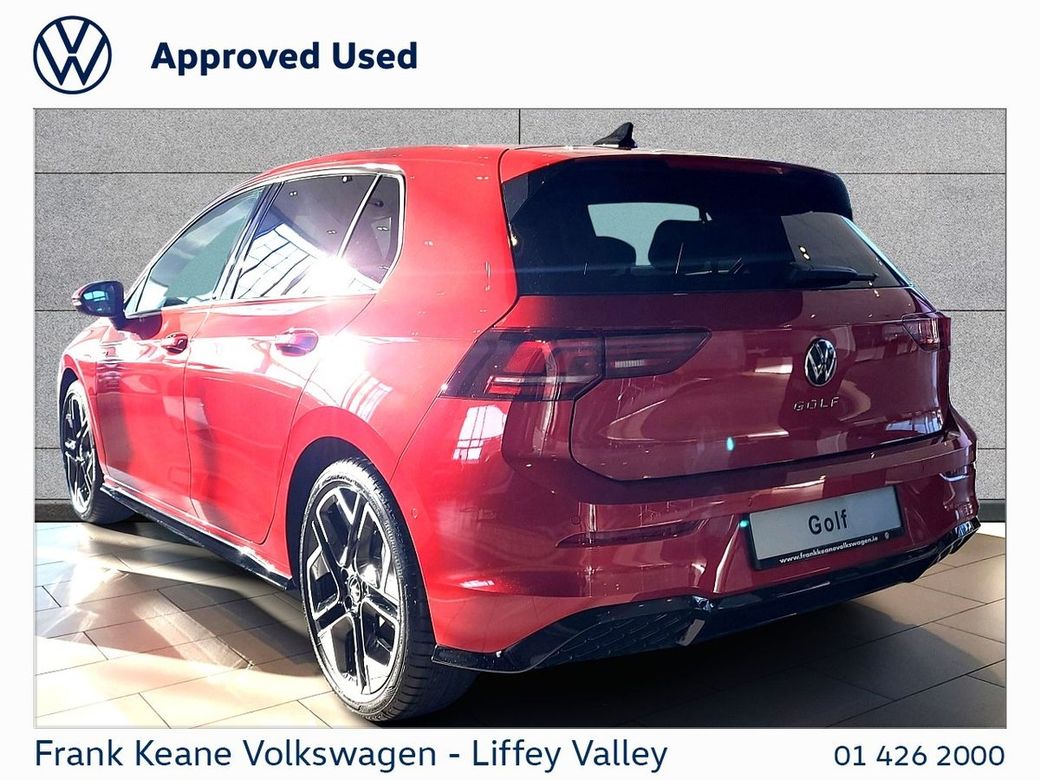Click the phone number 01 426 2000
The width and height of the screenshot is (1040, 780).
click(x=919, y=755)
